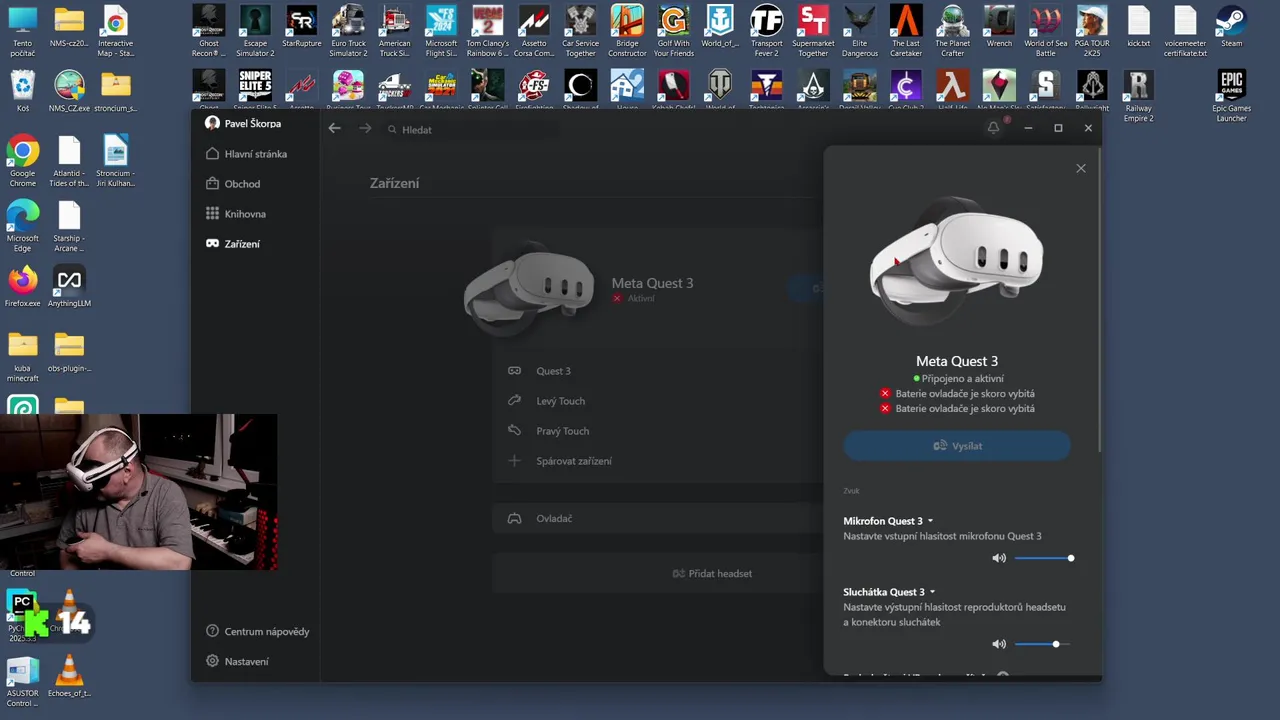Open Epic Games Launcher shortcut

[1231, 96]
